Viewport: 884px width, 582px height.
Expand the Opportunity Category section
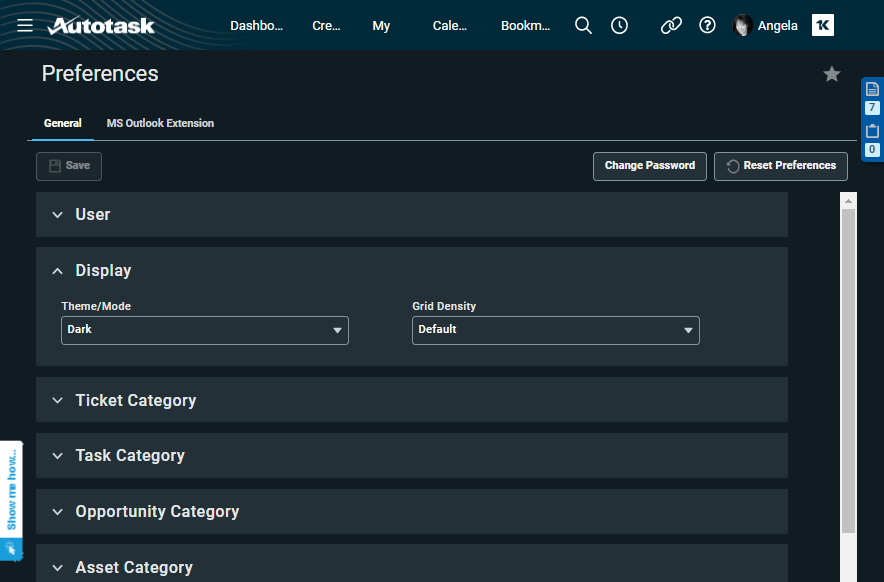[157, 511]
